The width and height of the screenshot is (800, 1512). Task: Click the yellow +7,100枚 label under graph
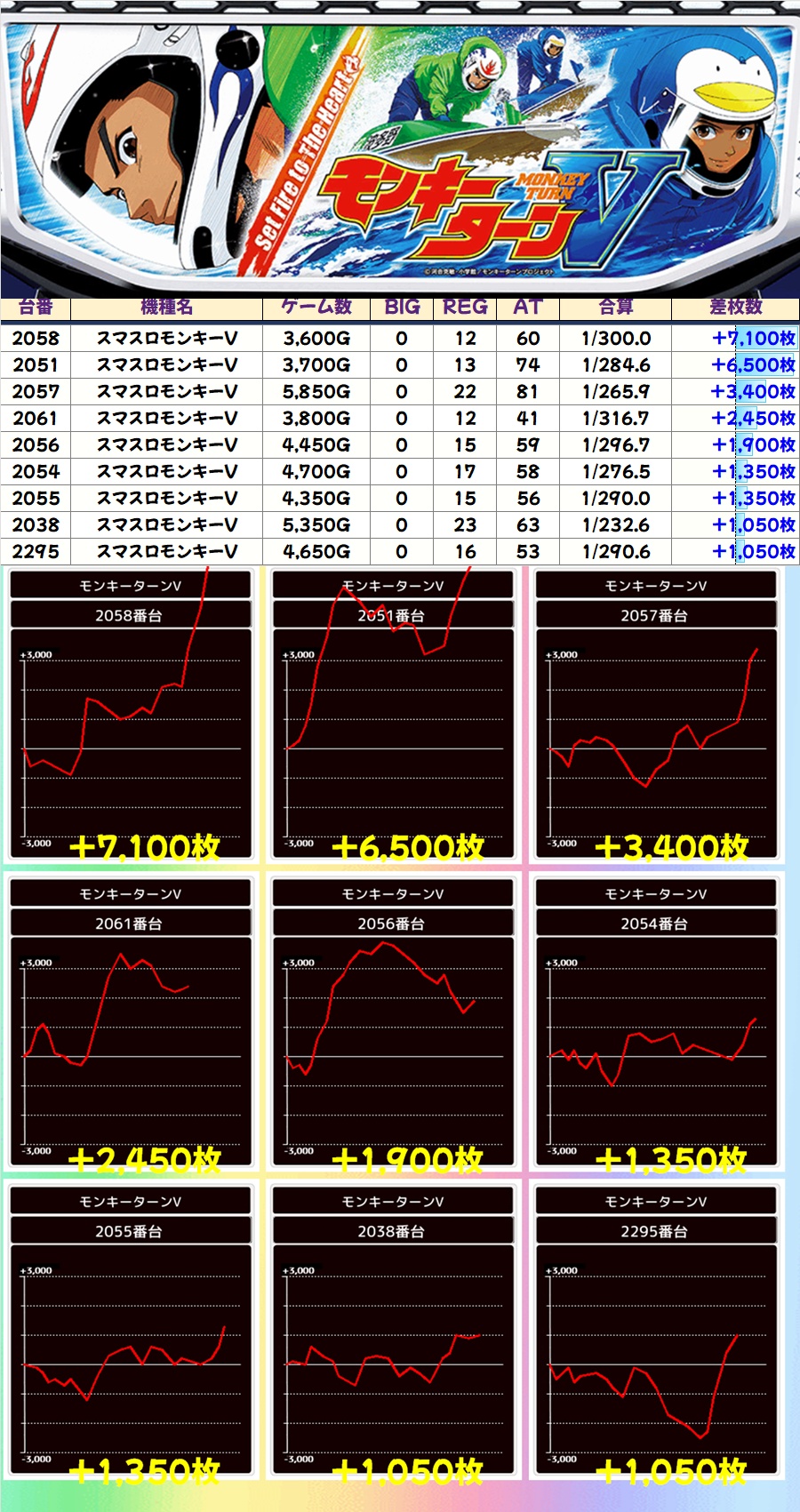pos(144,847)
